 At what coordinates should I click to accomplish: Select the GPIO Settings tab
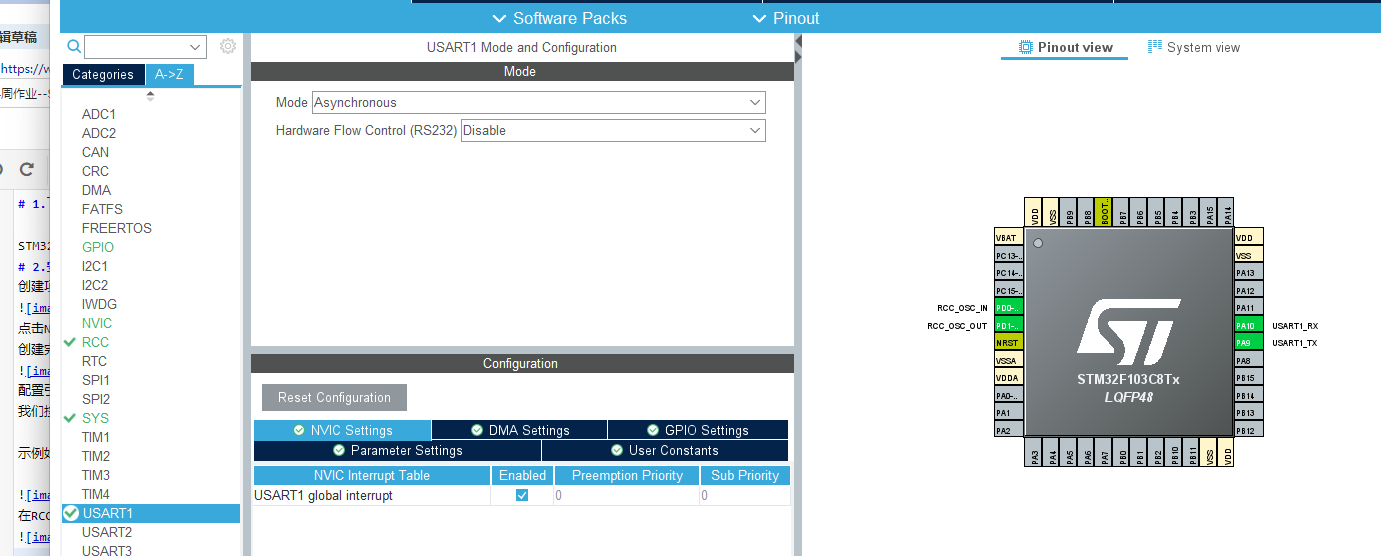698,430
